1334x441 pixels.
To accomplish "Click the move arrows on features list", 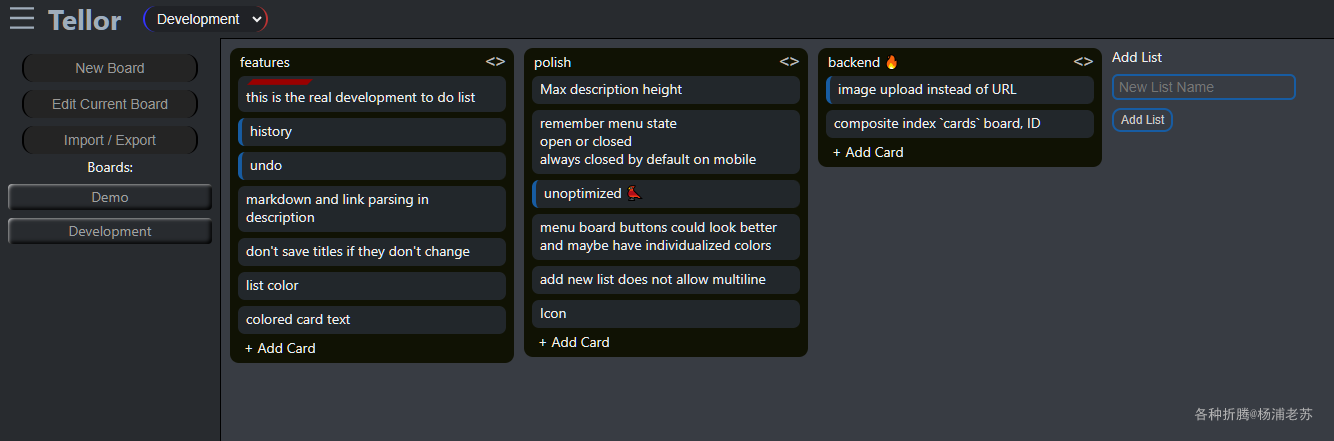I will 495,62.
